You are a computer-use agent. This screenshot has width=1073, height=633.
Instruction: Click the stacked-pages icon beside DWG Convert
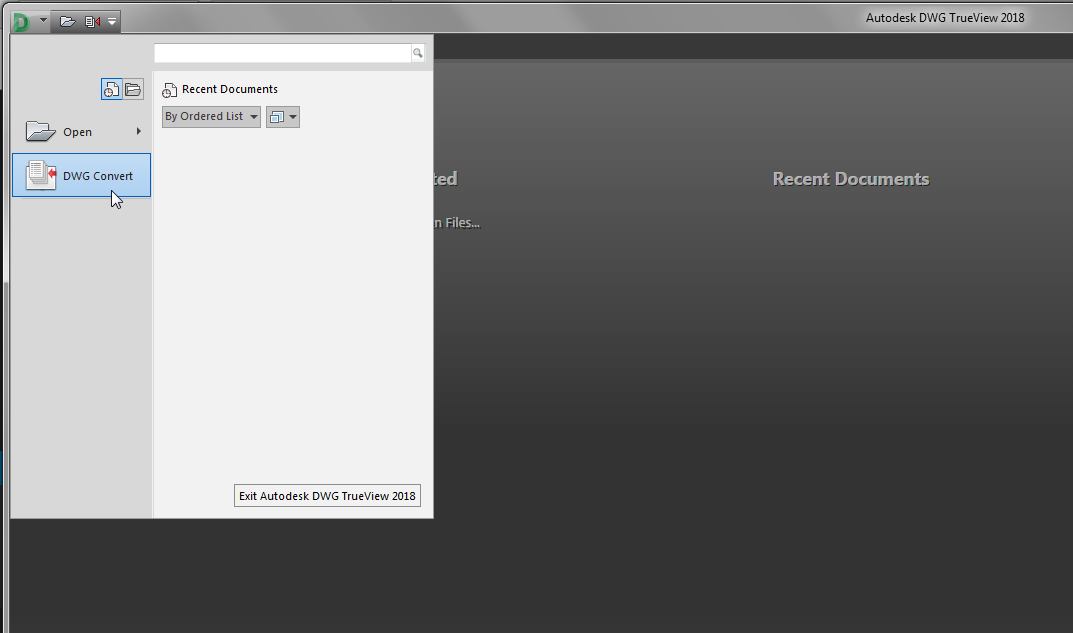click(40, 175)
